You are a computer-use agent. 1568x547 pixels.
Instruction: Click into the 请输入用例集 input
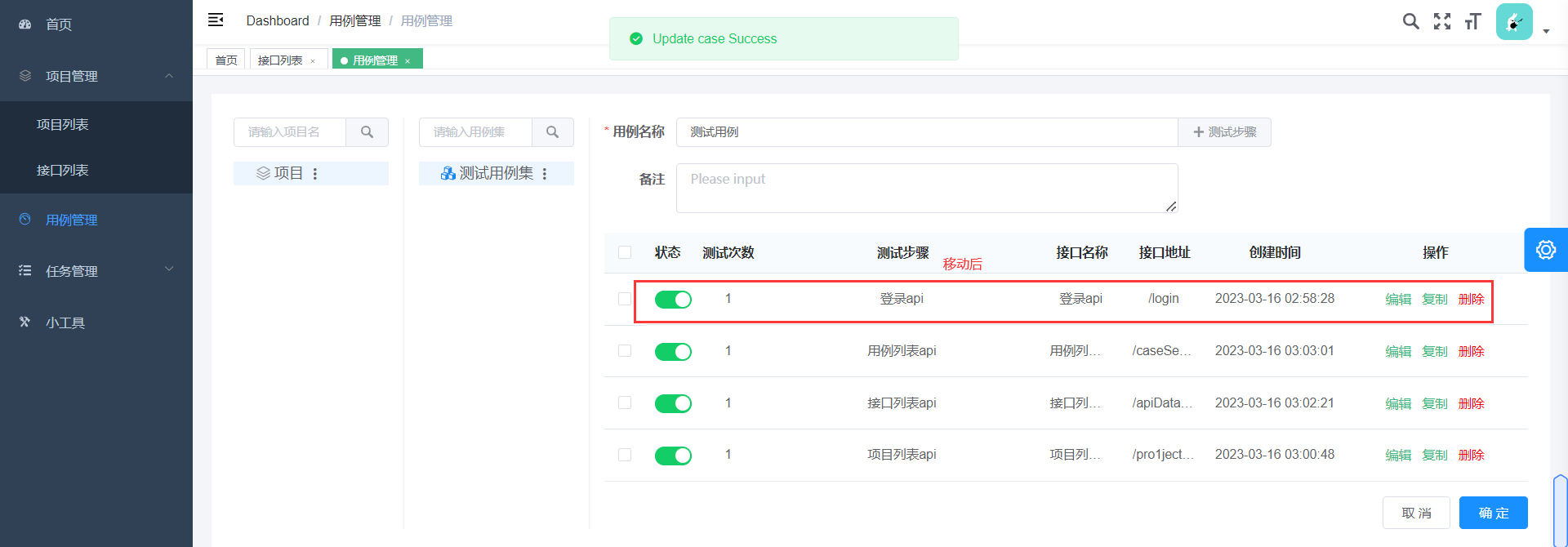[x=475, y=132]
